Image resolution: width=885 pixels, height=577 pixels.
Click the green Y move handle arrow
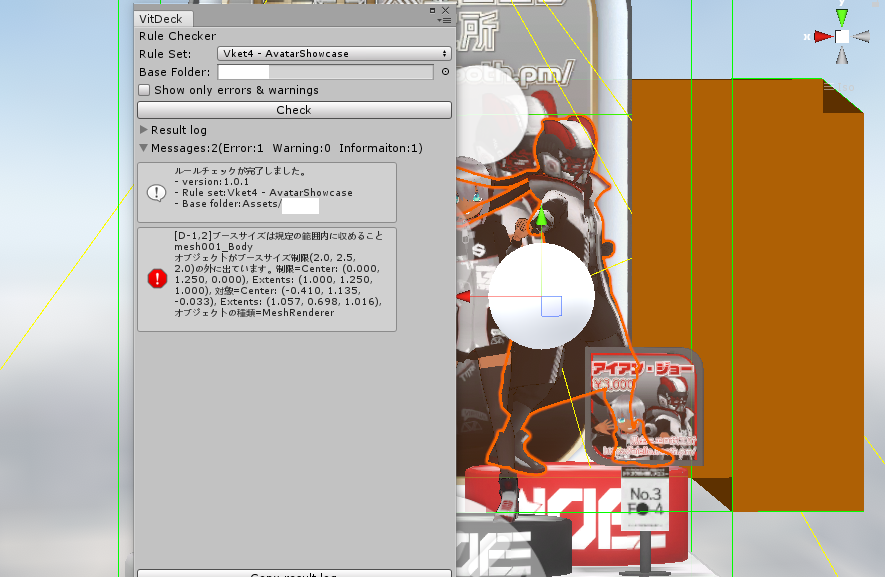(541, 217)
